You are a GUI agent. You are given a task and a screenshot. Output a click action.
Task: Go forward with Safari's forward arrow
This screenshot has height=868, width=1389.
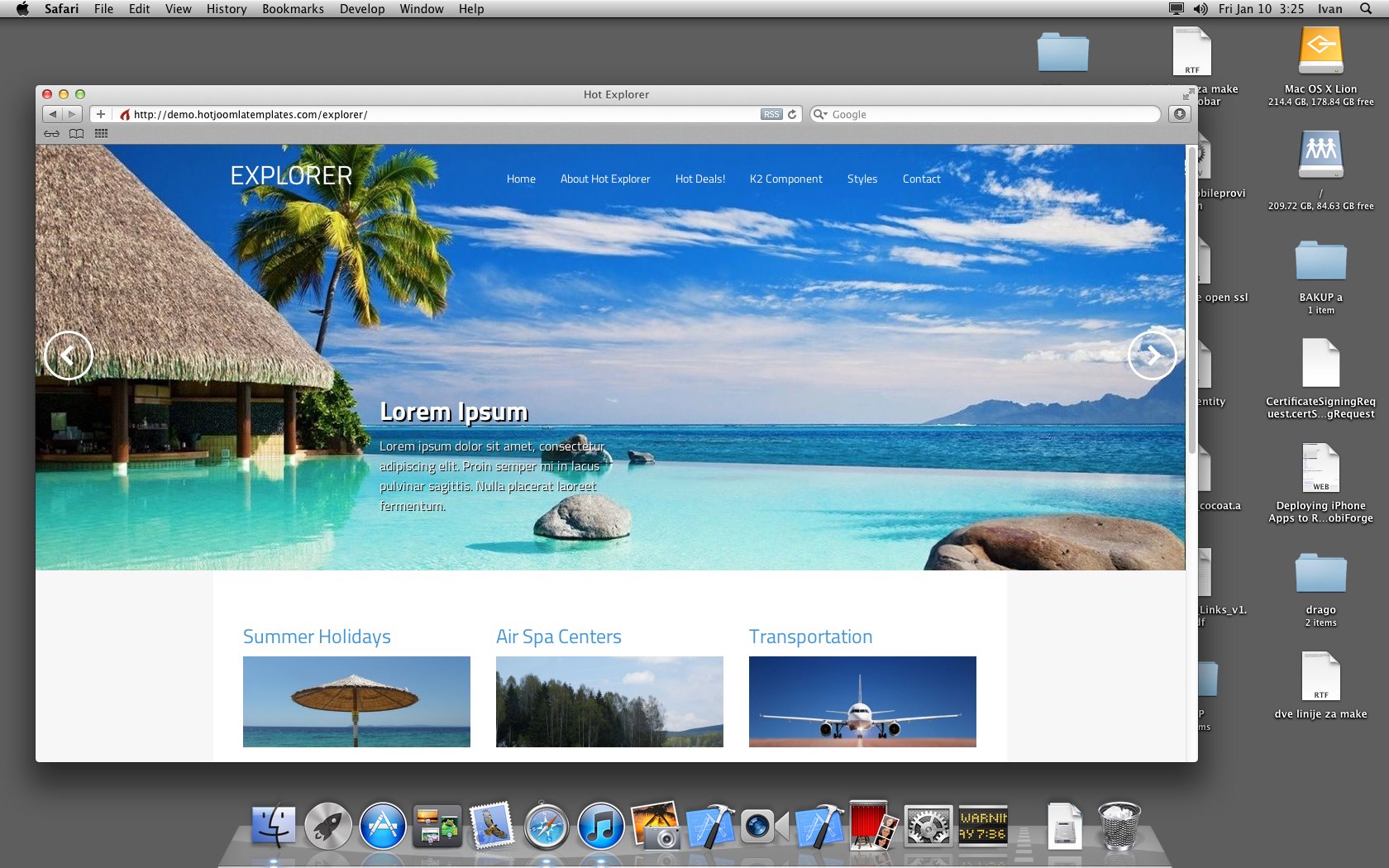click(x=72, y=114)
